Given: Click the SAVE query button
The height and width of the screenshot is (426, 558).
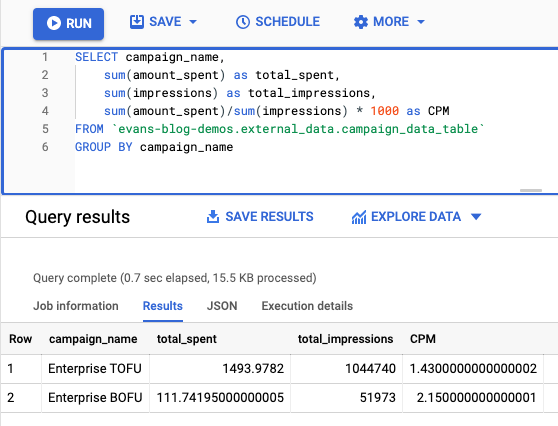Looking at the screenshot, I should (163, 22).
